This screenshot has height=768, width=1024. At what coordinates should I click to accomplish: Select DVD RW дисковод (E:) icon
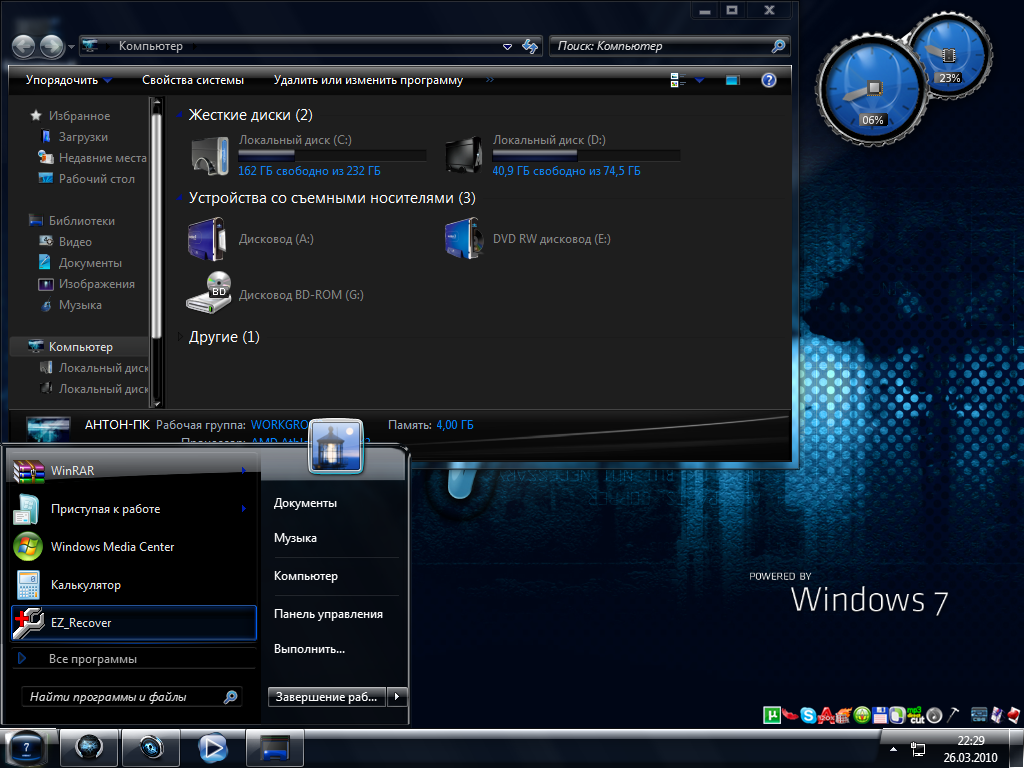pyautogui.click(x=464, y=239)
